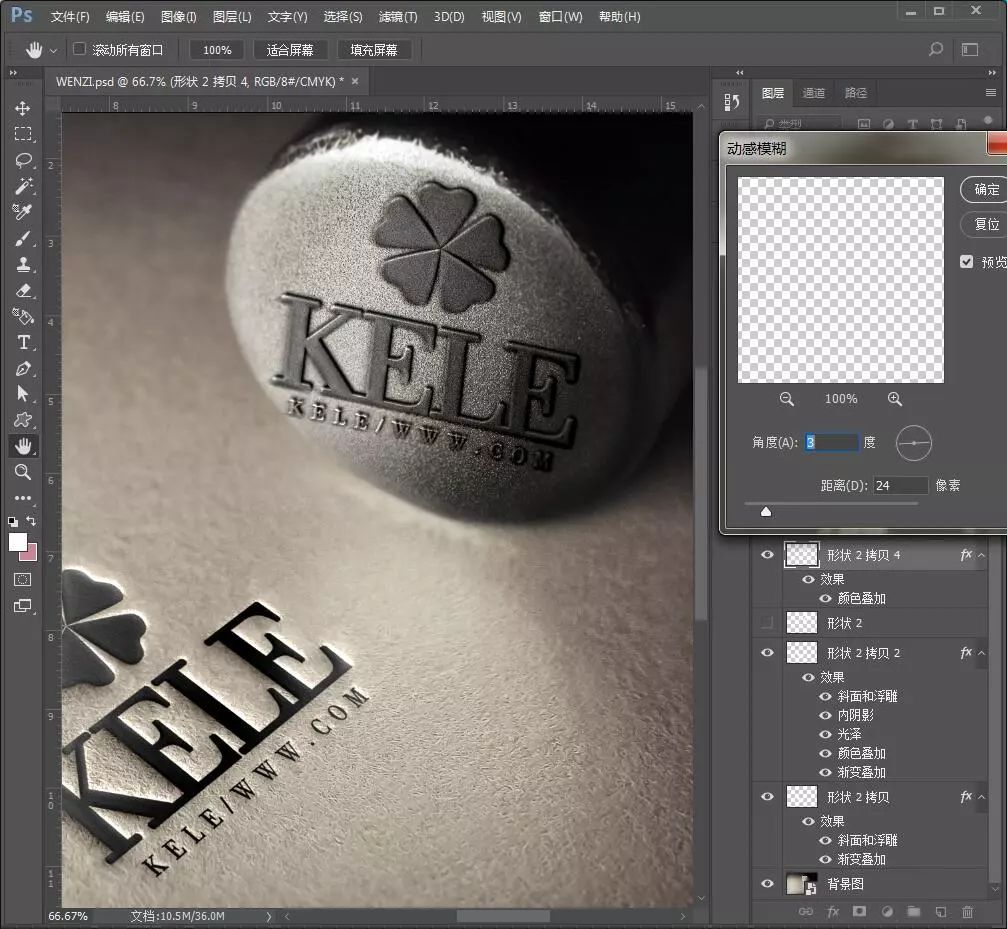Uncheck the 预览 preview checkbox

pyautogui.click(x=966, y=262)
